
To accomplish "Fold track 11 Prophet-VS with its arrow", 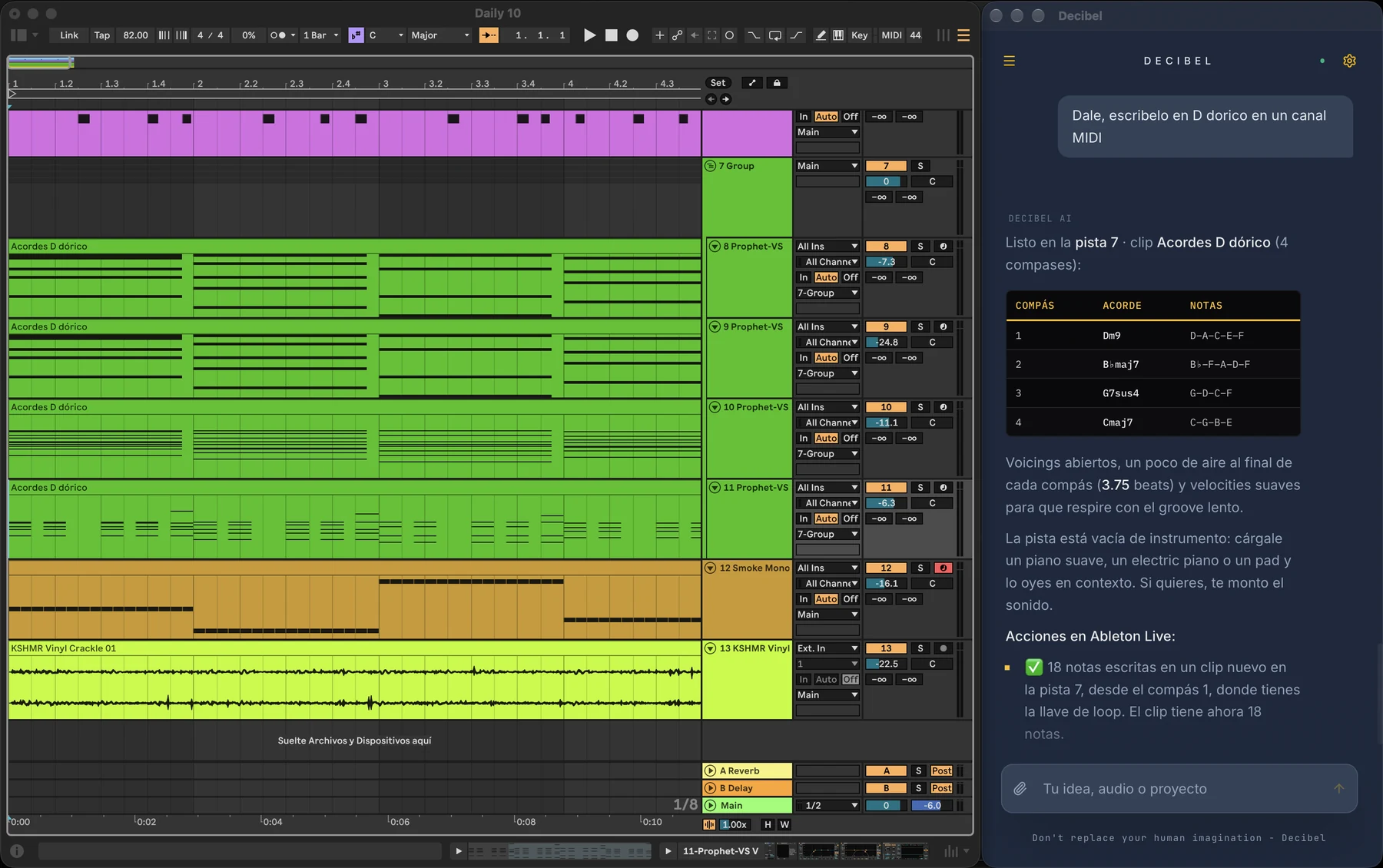I will point(715,488).
